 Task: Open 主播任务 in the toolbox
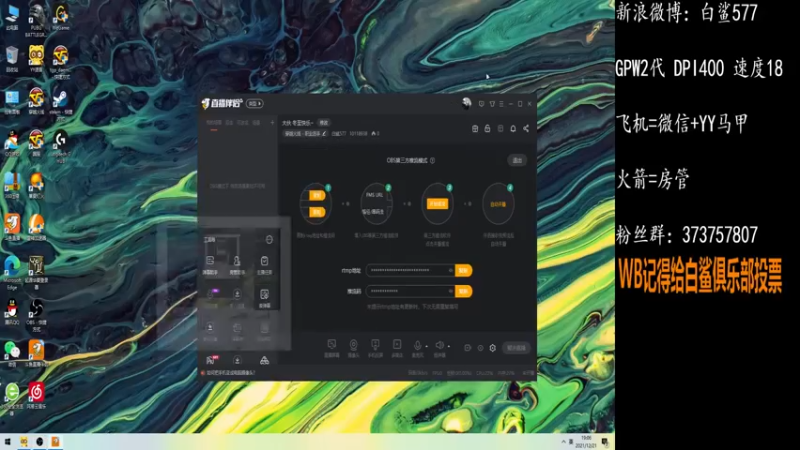pos(264,265)
